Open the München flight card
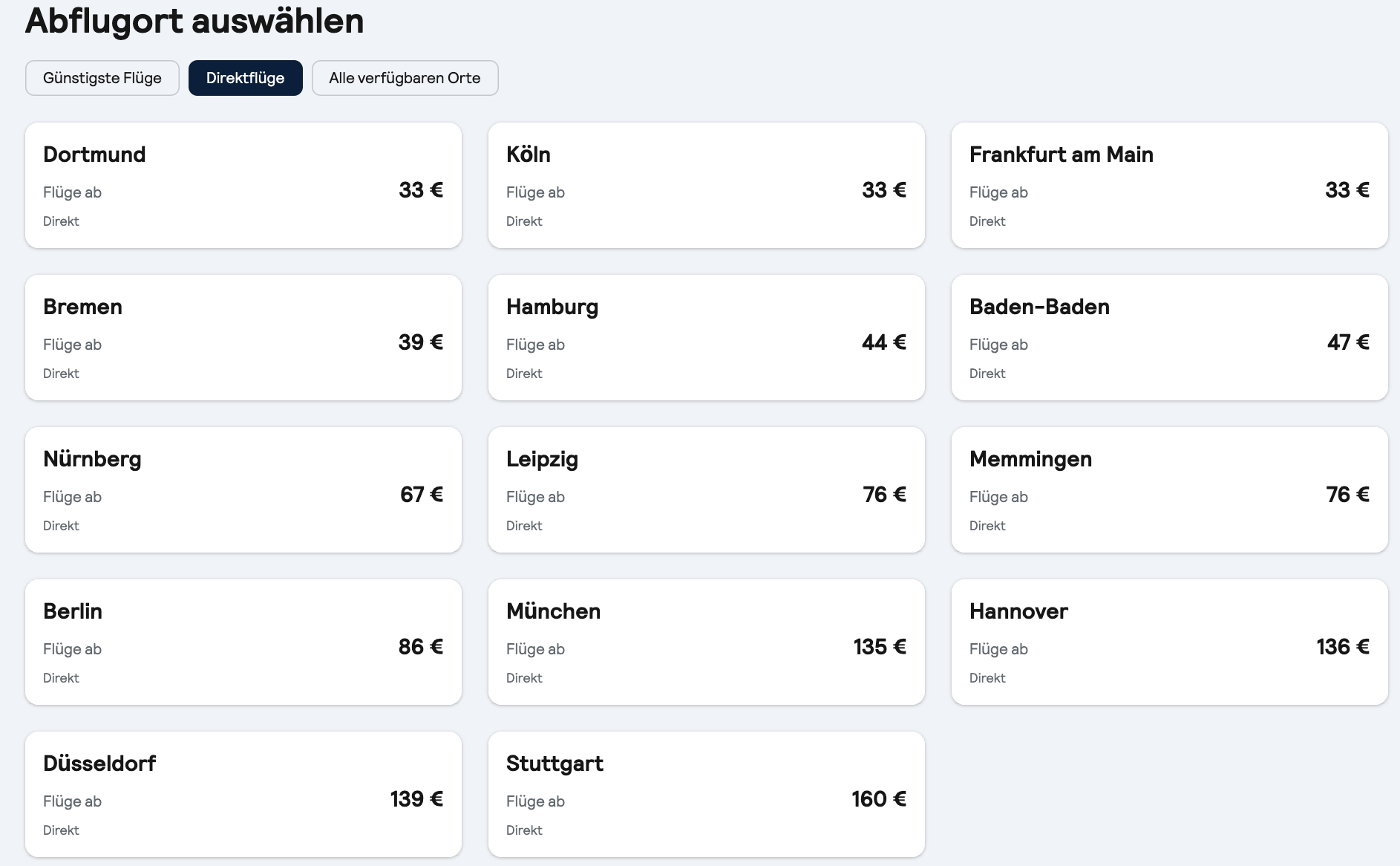This screenshot has height=866, width=1400. coord(706,642)
